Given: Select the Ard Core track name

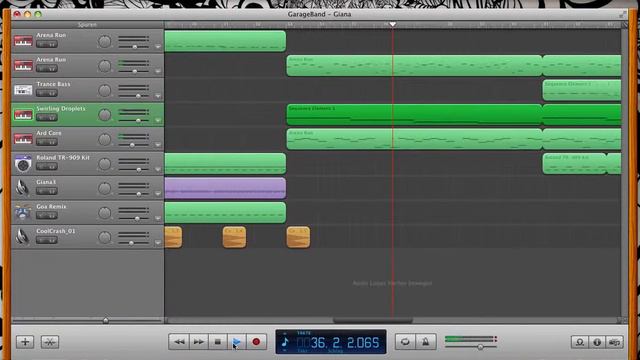Looking at the screenshot, I should pyautogui.click(x=49, y=133).
